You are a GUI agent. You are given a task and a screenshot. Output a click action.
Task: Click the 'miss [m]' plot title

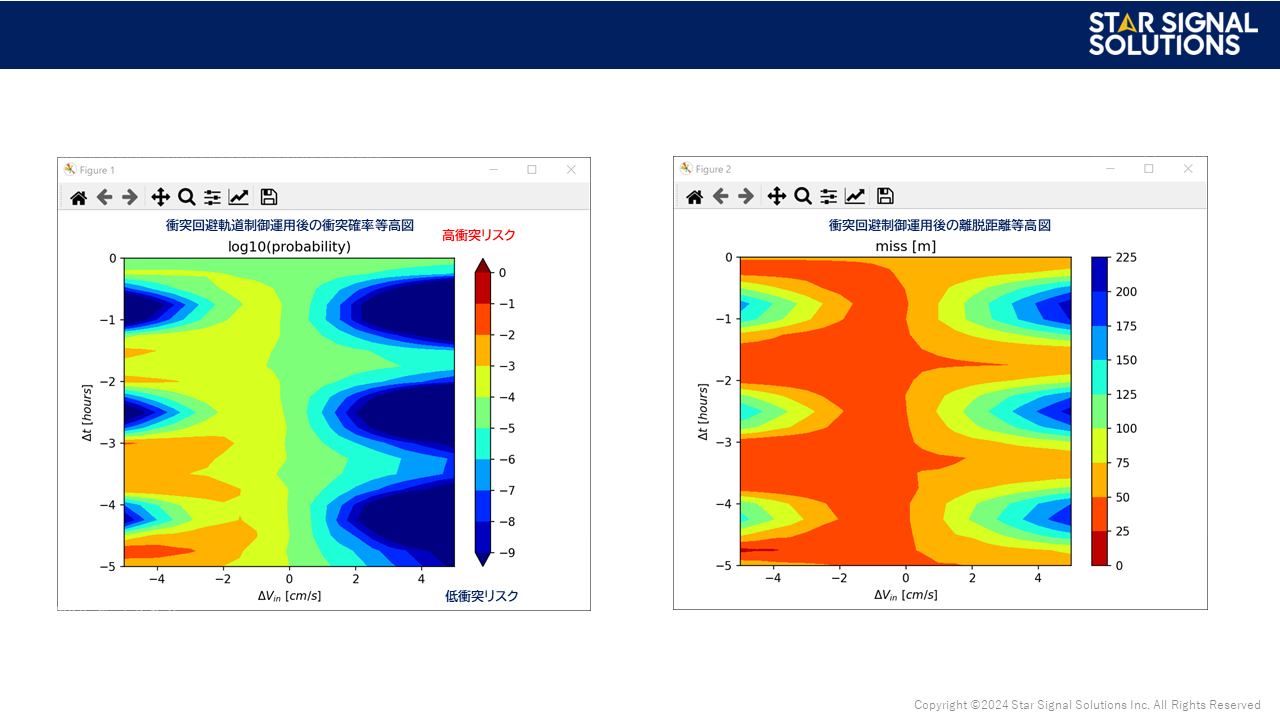pos(905,246)
